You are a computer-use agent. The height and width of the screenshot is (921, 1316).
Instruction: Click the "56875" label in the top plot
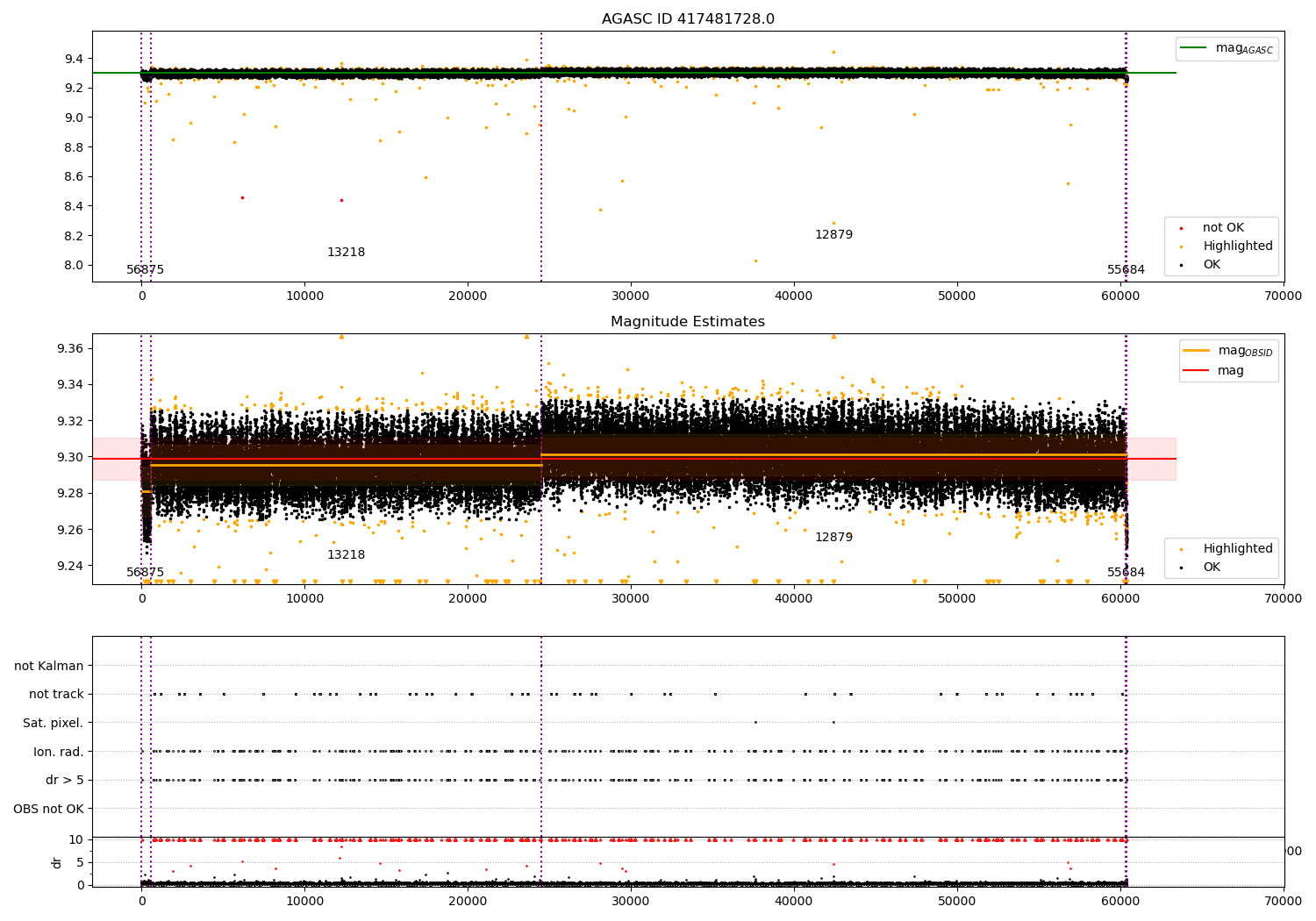pos(145,269)
